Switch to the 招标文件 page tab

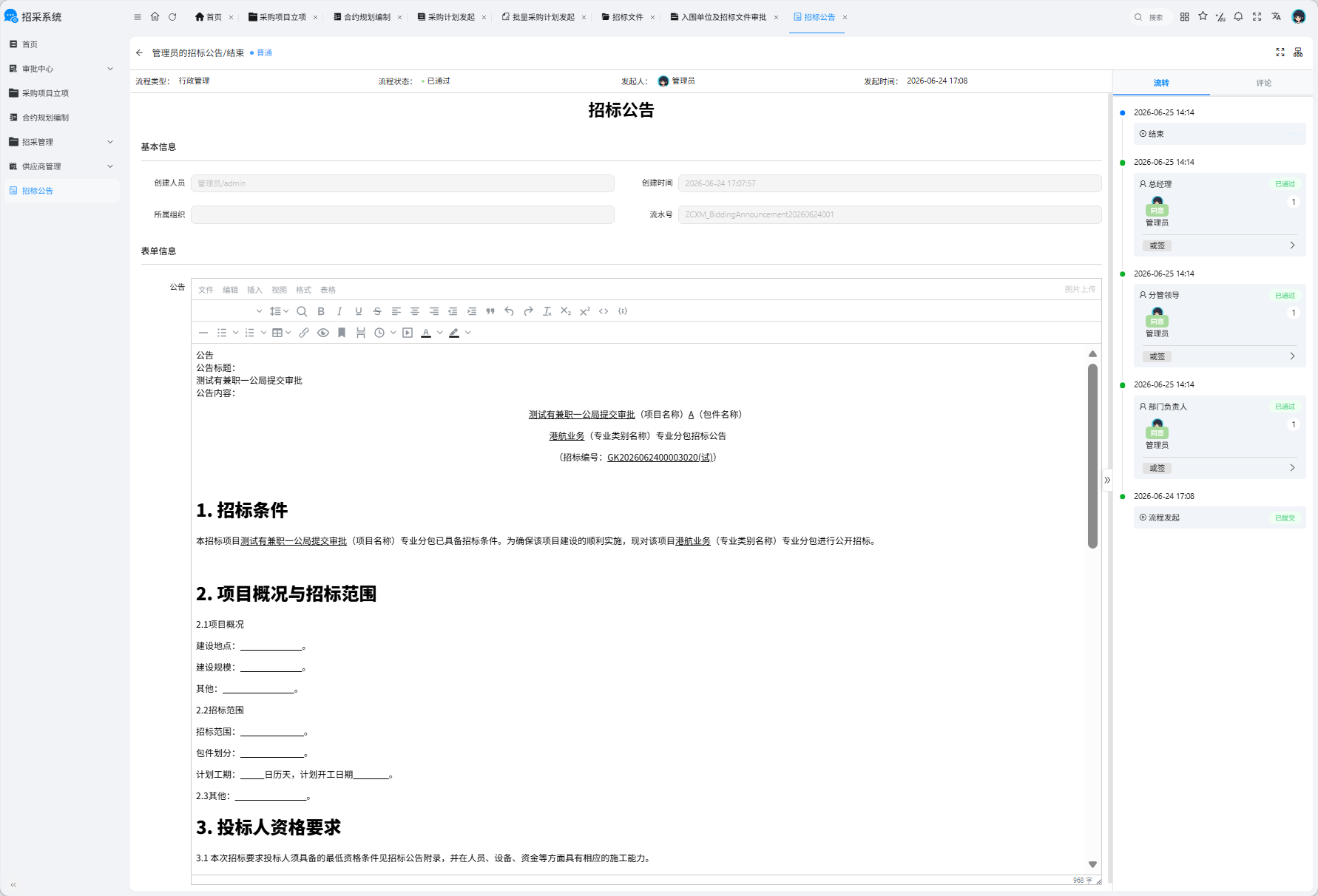tap(628, 17)
